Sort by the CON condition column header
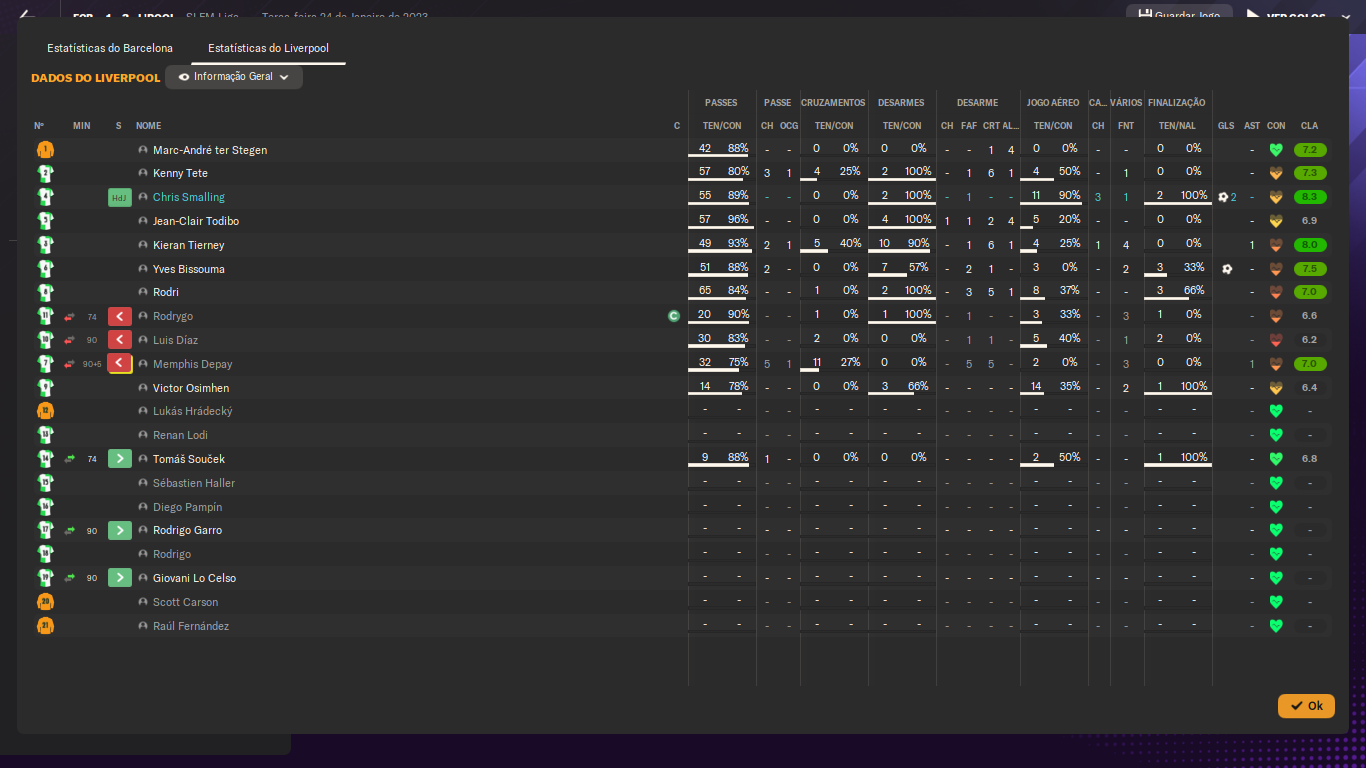Image resolution: width=1366 pixels, height=768 pixels. pyautogui.click(x=1276, y=126)
